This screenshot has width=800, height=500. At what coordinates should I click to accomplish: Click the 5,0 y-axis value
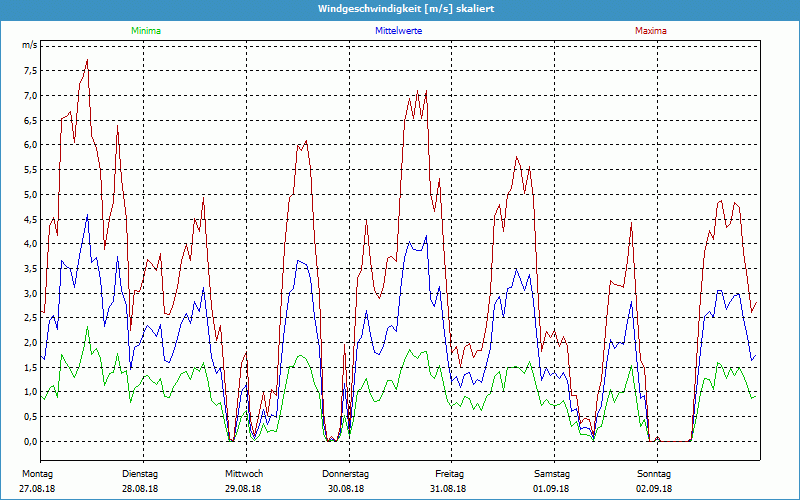tap(30, 194)
